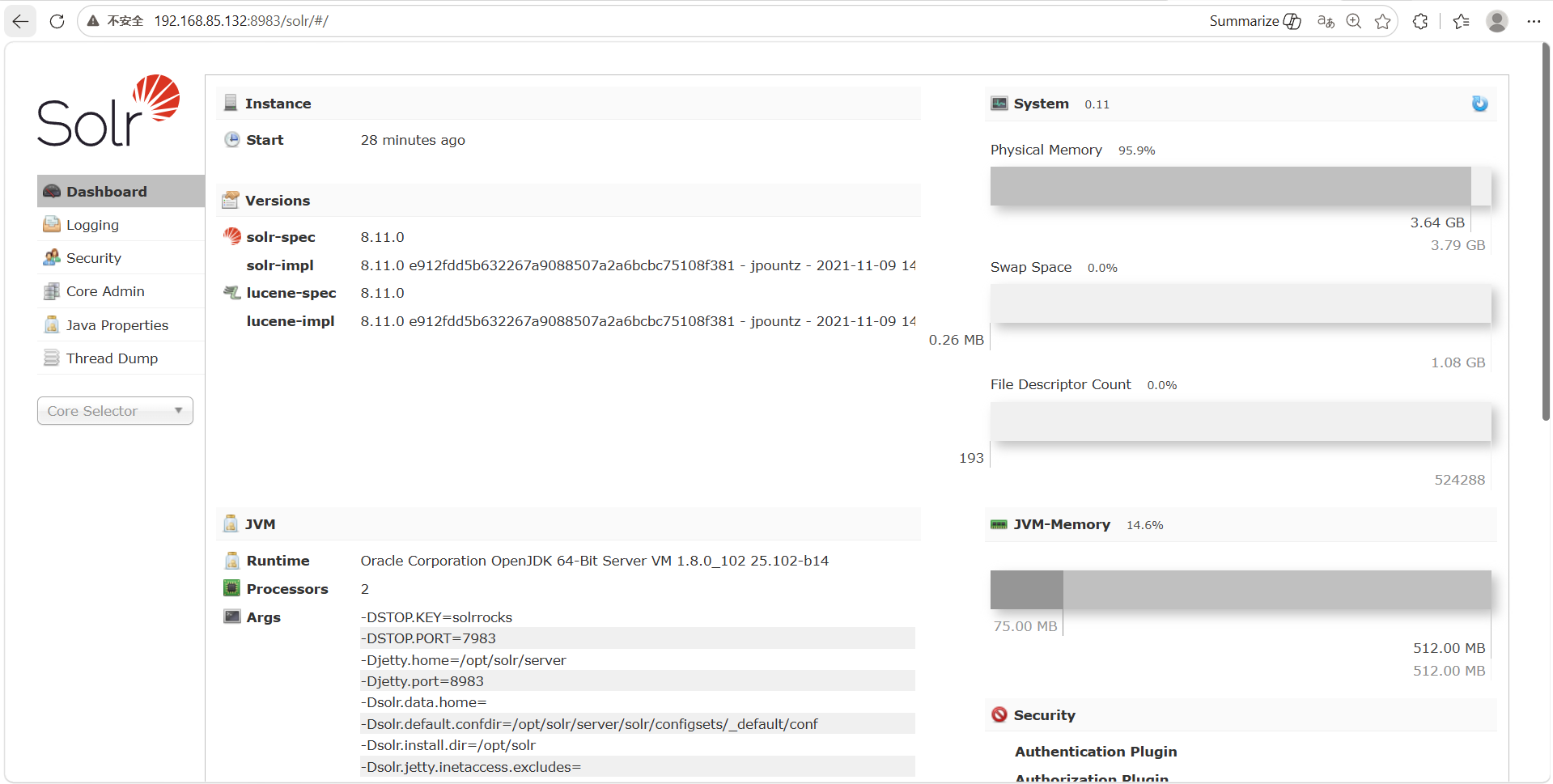
Task: Reload the page with browser refresh
Action: [57, 21]
